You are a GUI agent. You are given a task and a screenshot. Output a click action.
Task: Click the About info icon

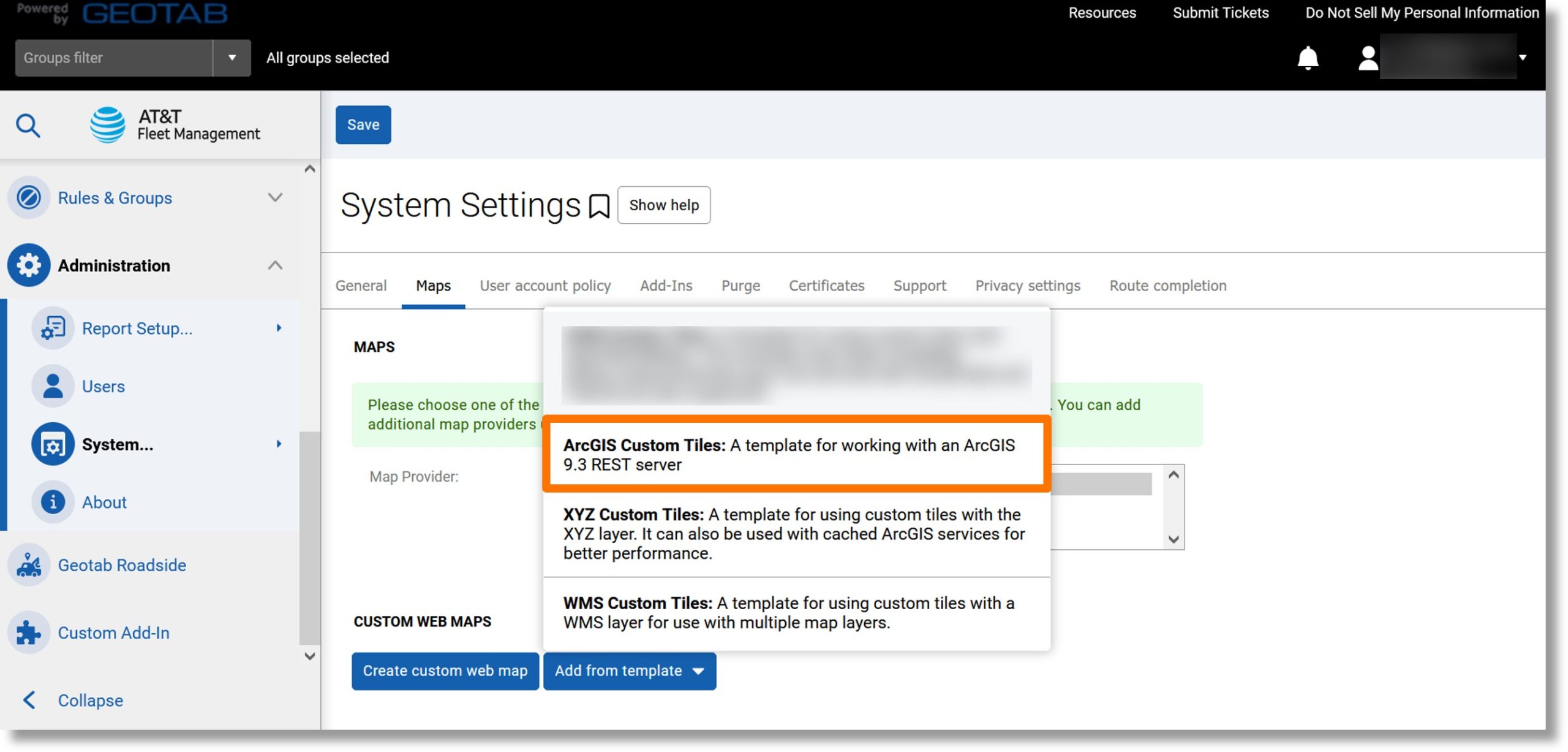tap(53, 502)
